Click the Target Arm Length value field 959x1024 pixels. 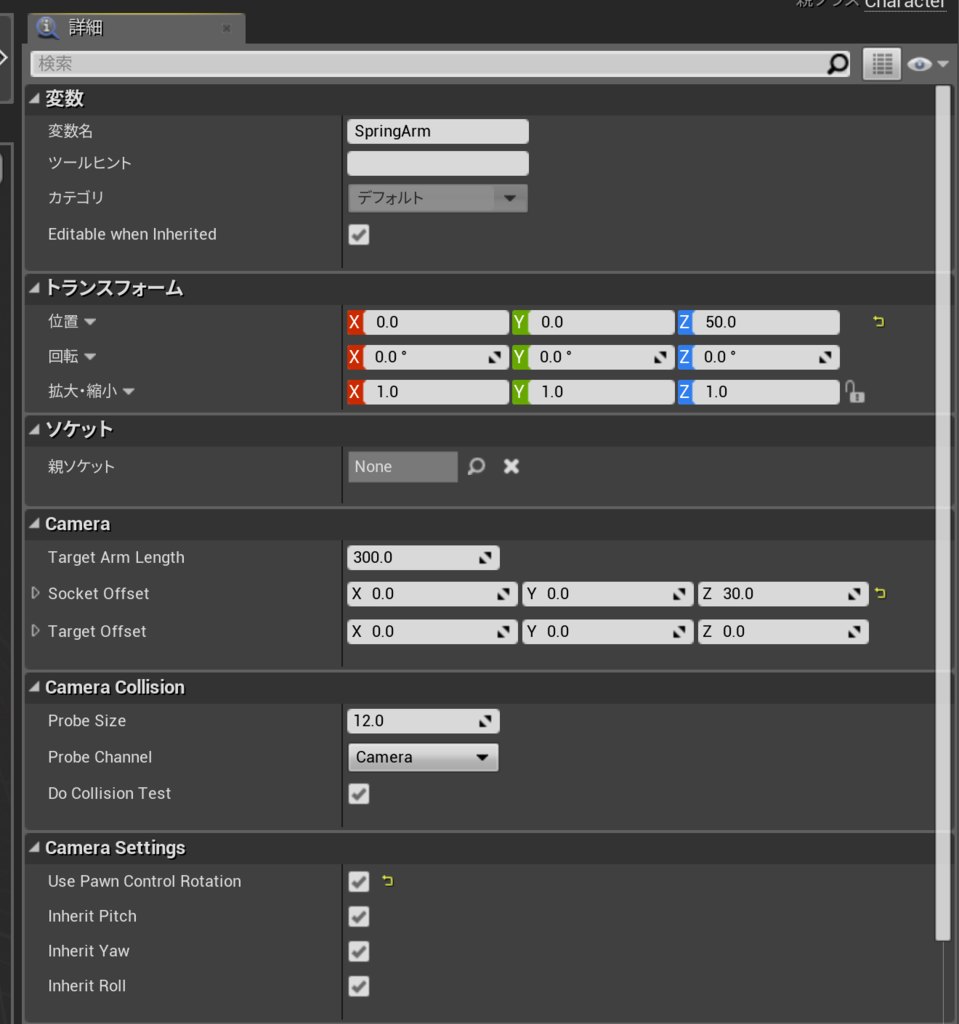coord(423,558)
